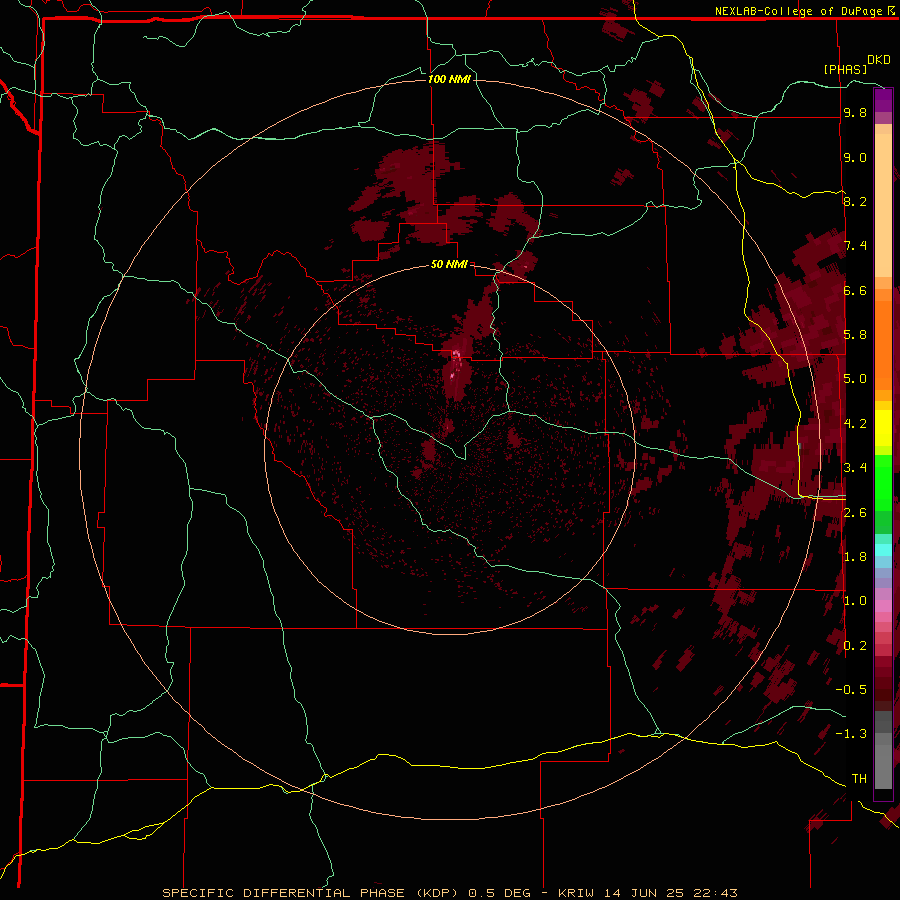Click the 9.8 value on the scale
Image resolution: width=900 pixels, height=900 pixels.
point(855,113)
